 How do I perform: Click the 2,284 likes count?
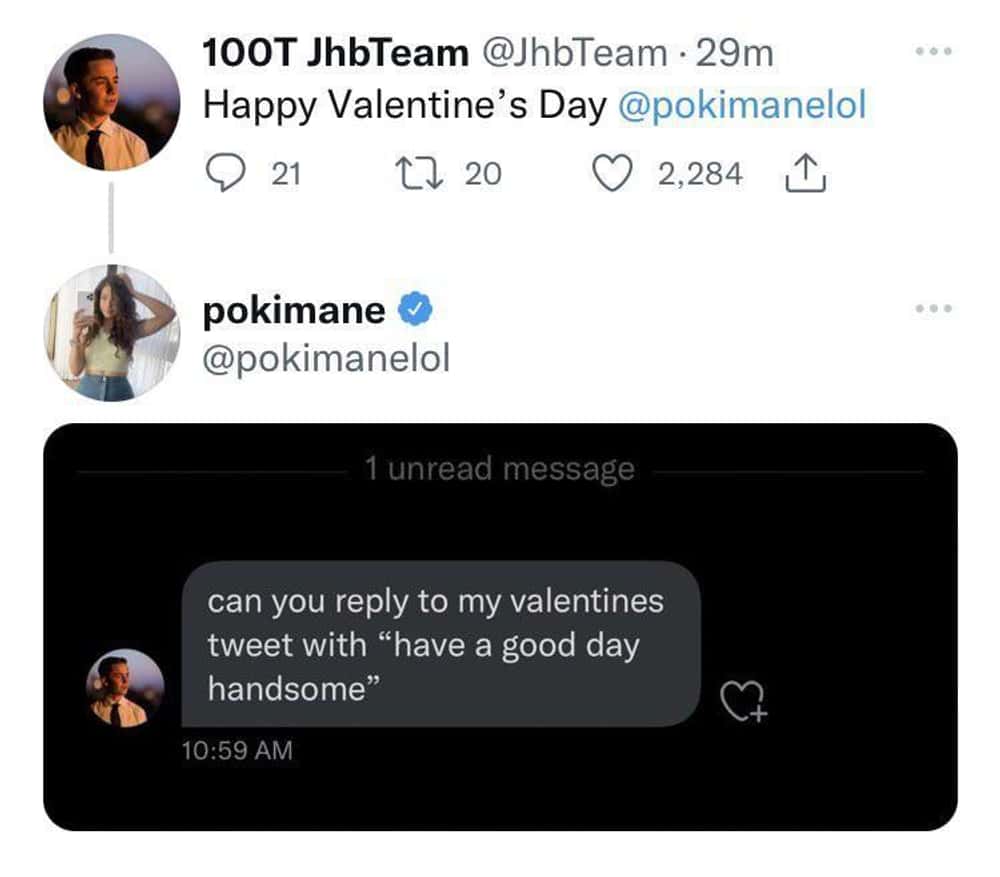point(700,175)
